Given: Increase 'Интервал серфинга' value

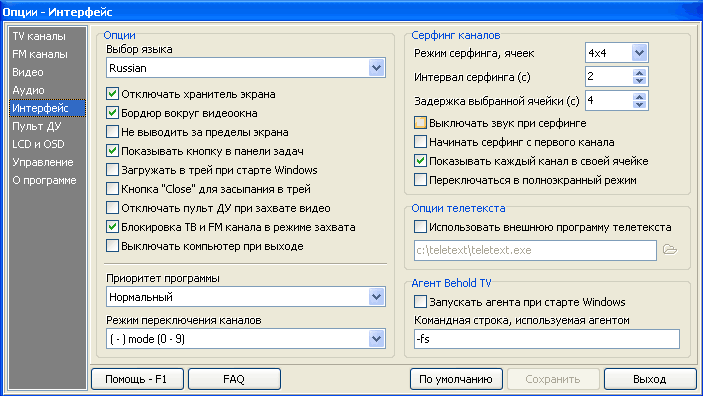Looking at the screenshot, I should pos(639,73).
